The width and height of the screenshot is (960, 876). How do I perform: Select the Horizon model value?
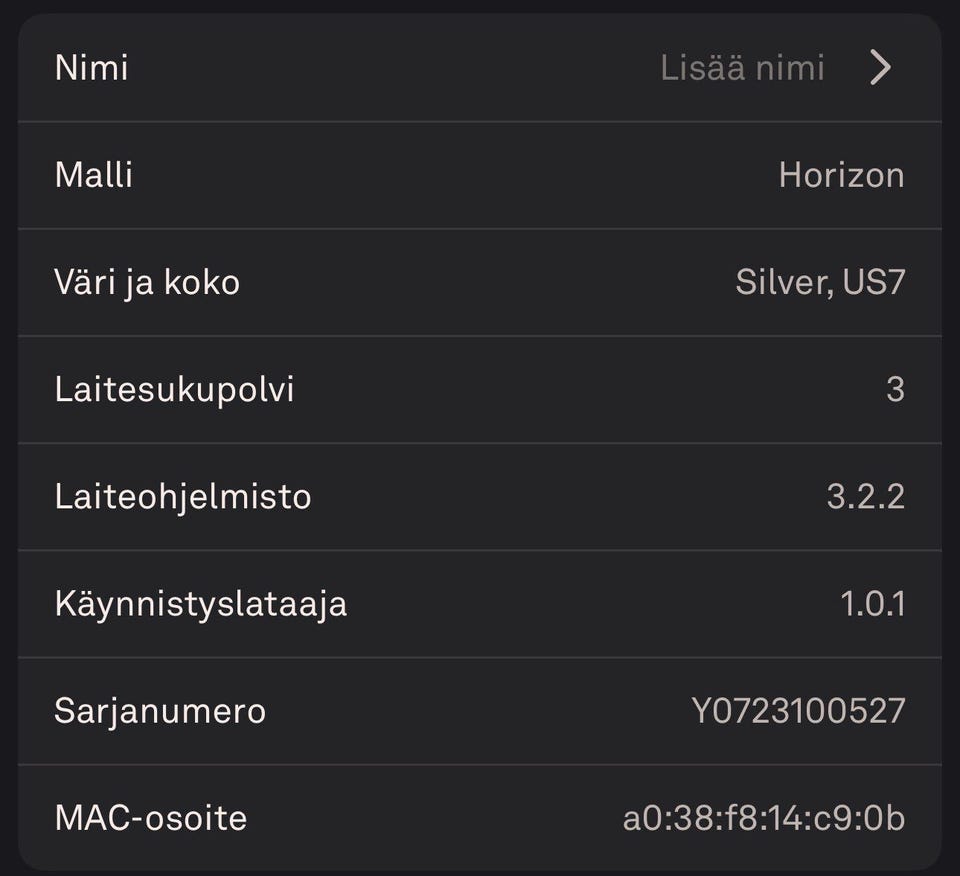841,175
